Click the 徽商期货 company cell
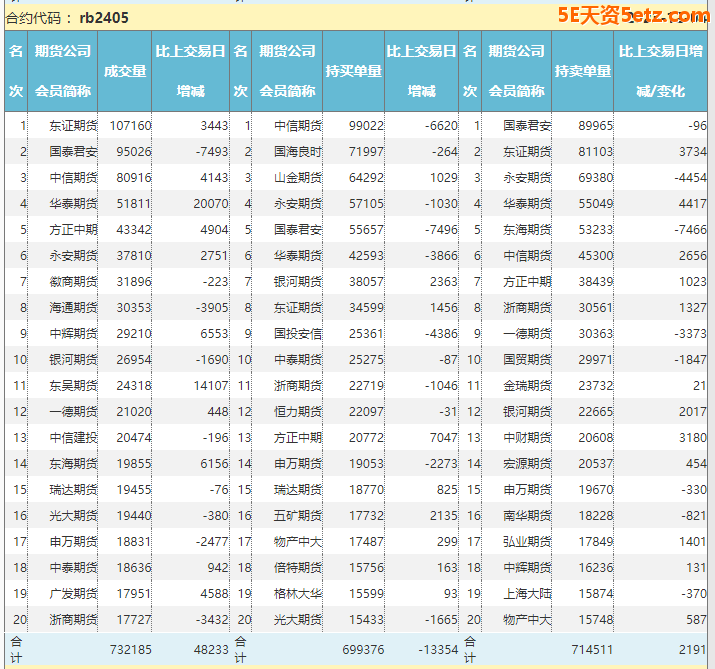The width and height of the screenshot is (715, 669). tap(73, 282)
